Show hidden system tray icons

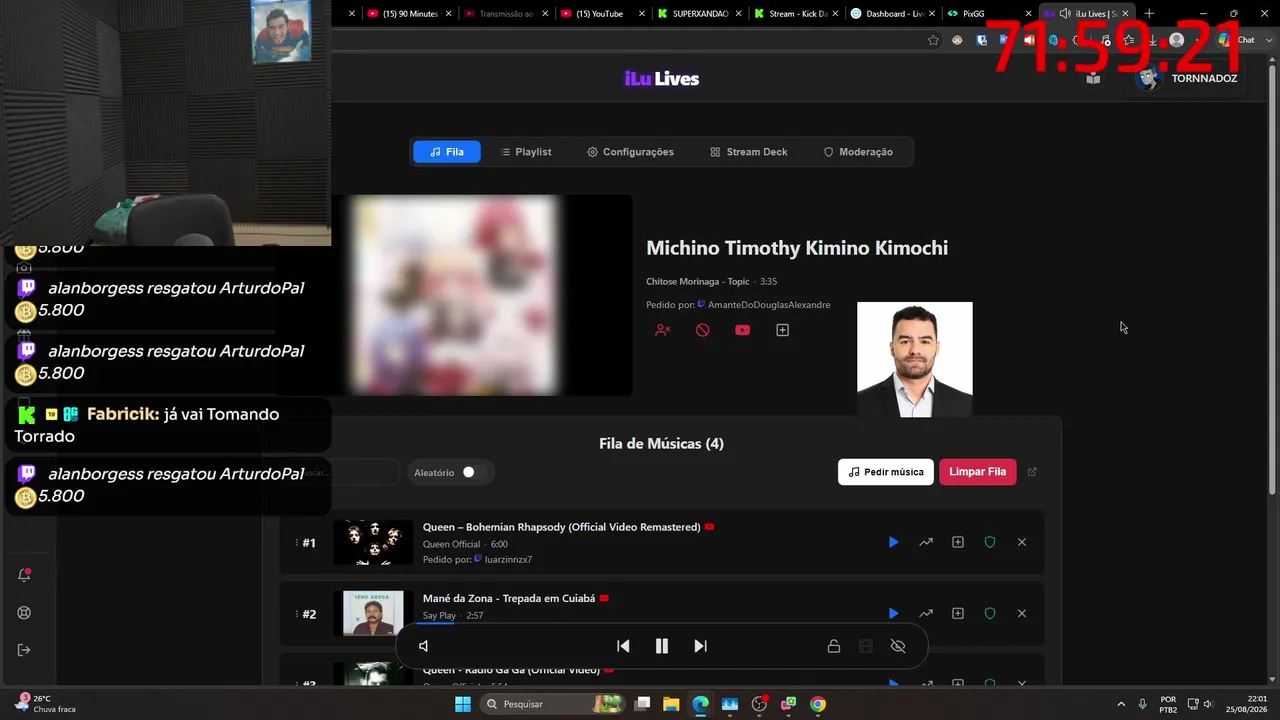[x=1120, y=704]
